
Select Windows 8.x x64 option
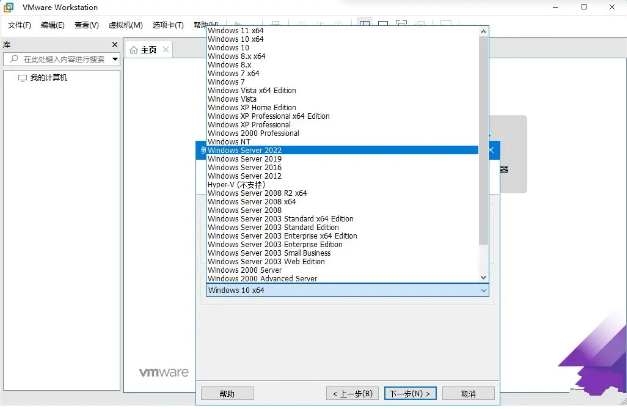pos(342,56)
